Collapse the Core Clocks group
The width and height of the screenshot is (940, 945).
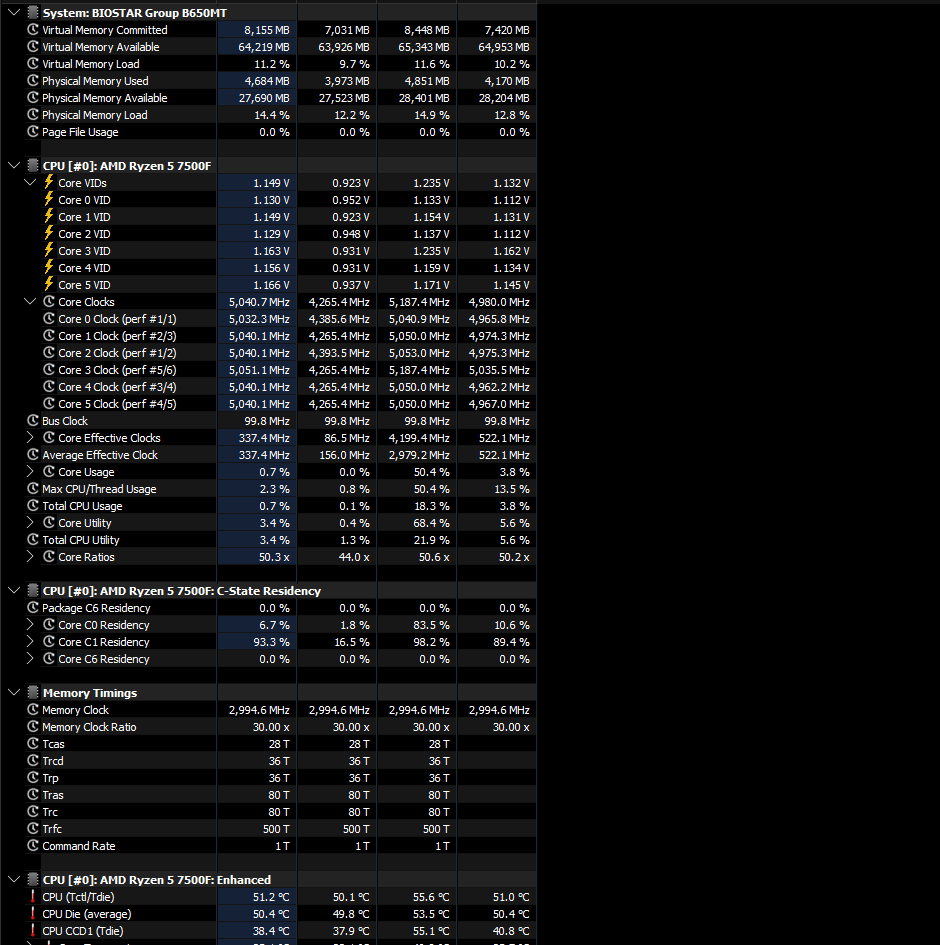pyautogui.click(x=30, y=302)
